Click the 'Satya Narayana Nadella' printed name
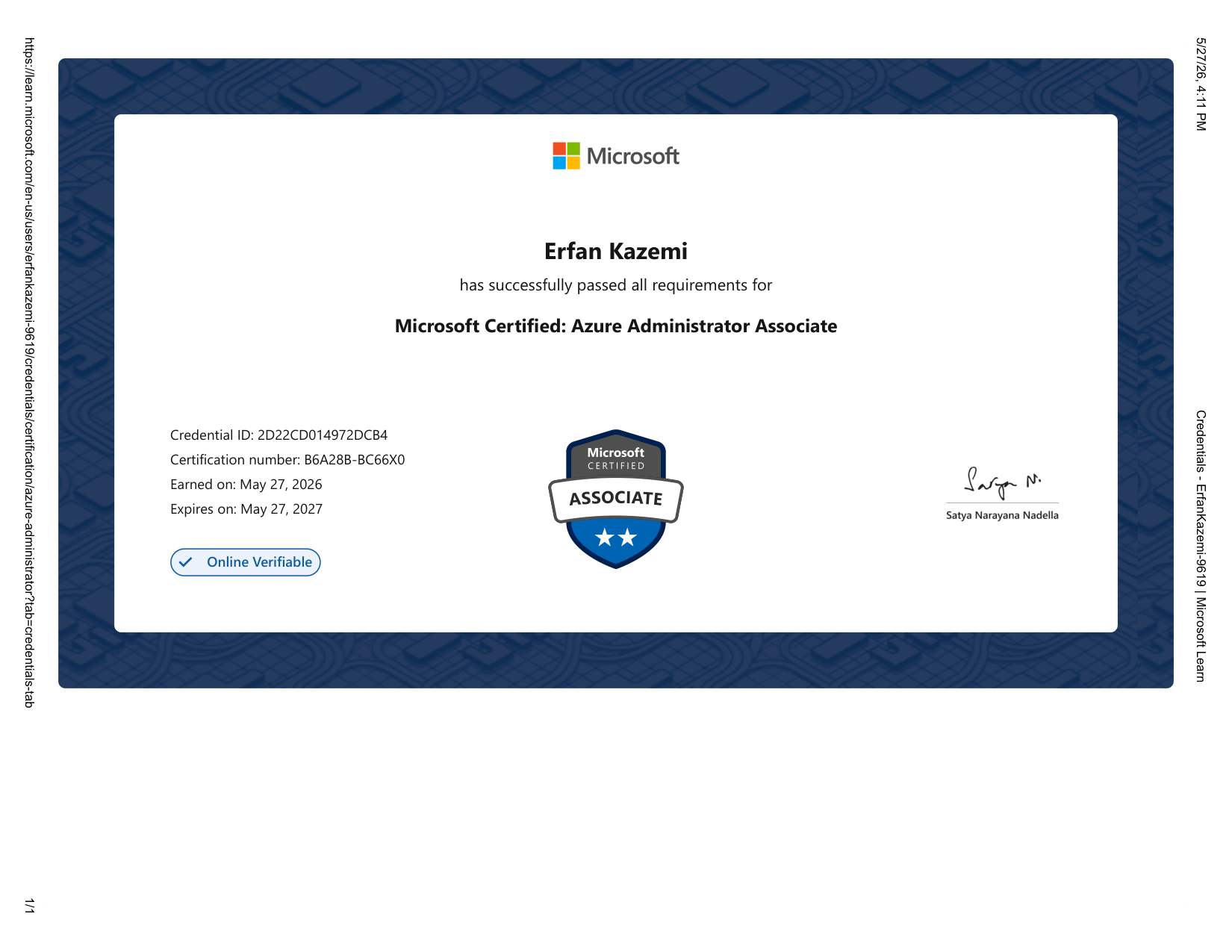This screenshot has height=952, width=1232. pyautogui.click(x=1002, y=515)
